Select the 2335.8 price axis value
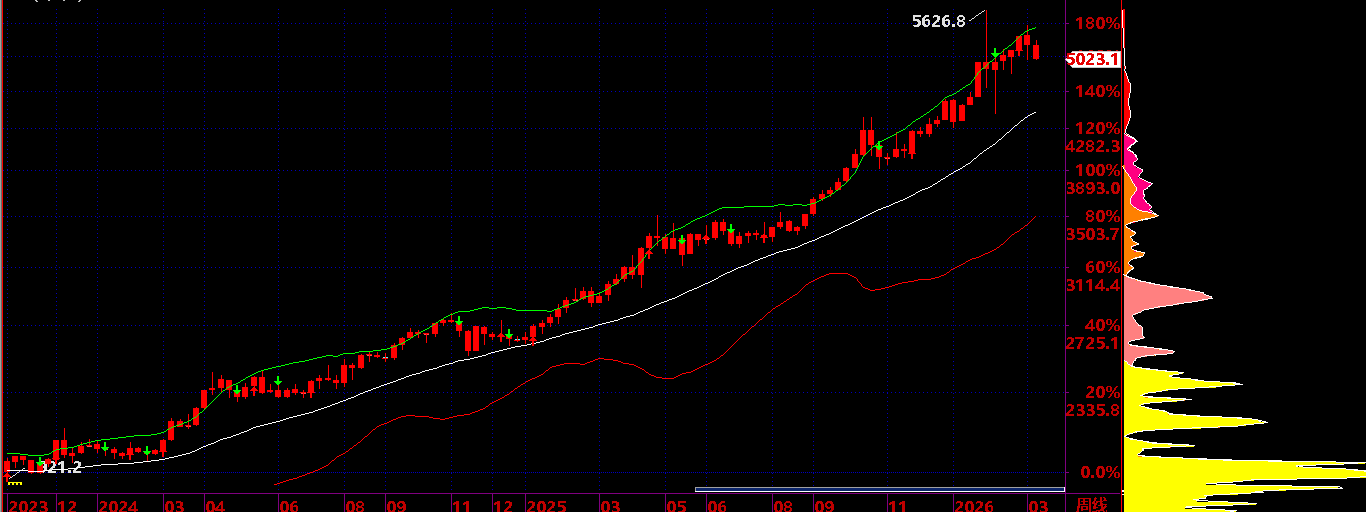This screenshot has width=1366, height=512. 1092,410
